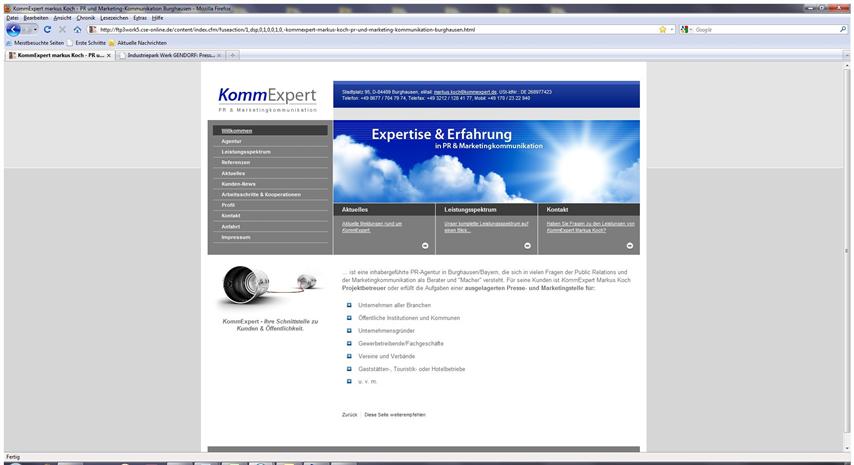Click the site favicon in the address bar
The image size is (854, 465).
pos(93,29)
